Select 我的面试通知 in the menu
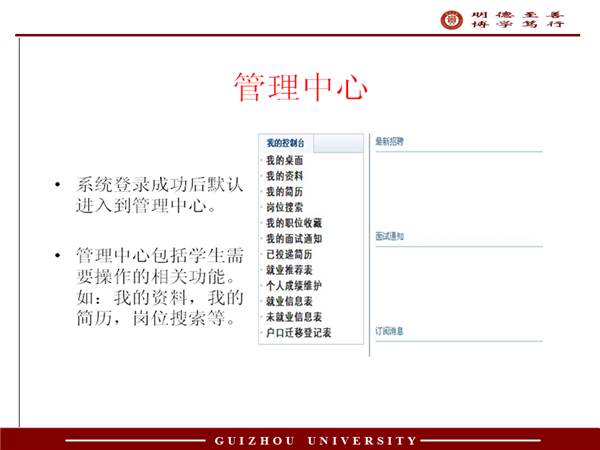The width and height of the screenshot is (600, 450). click(x=294, y=238)
